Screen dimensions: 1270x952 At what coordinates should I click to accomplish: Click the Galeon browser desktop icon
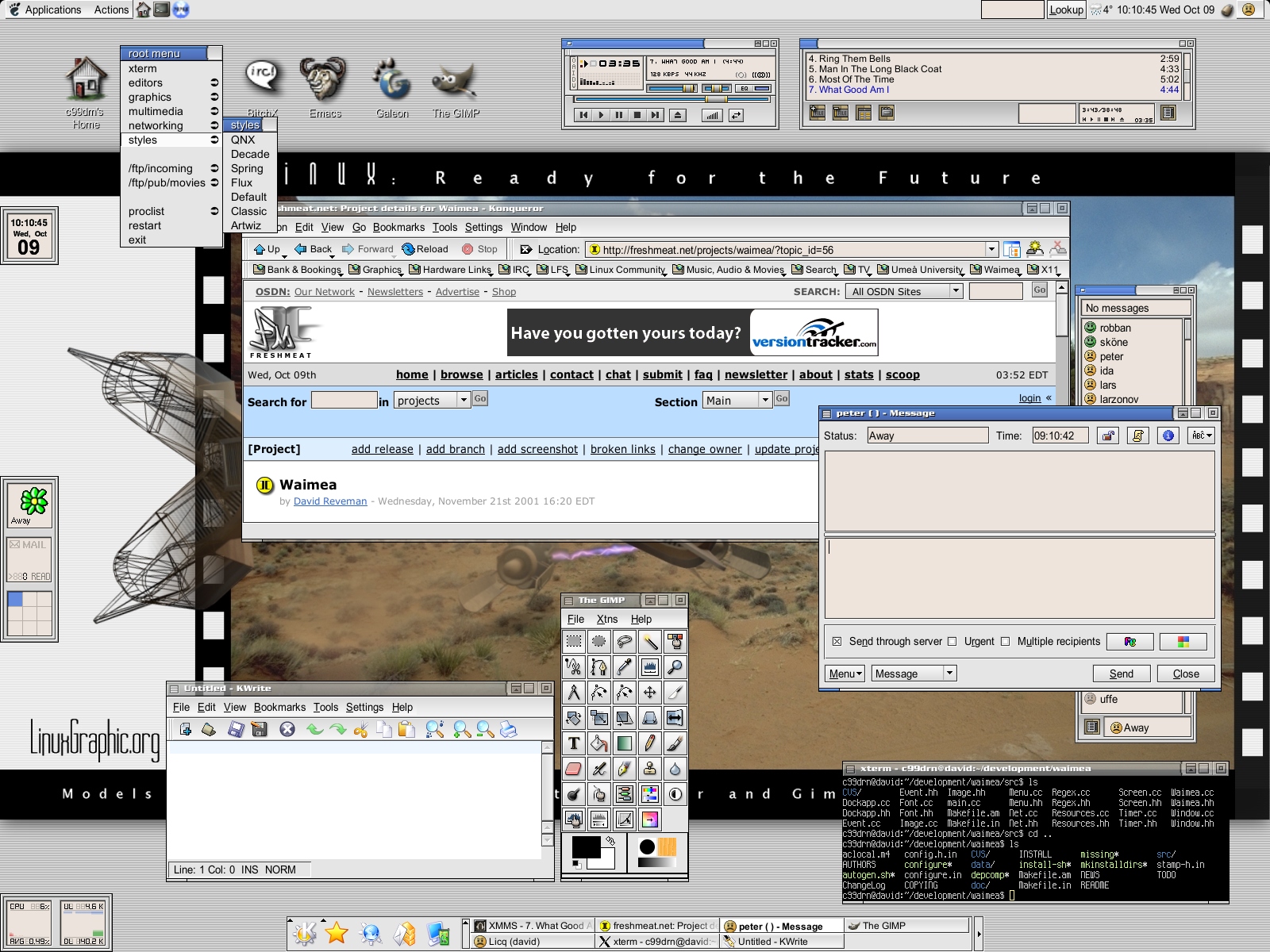click(392, 87)
